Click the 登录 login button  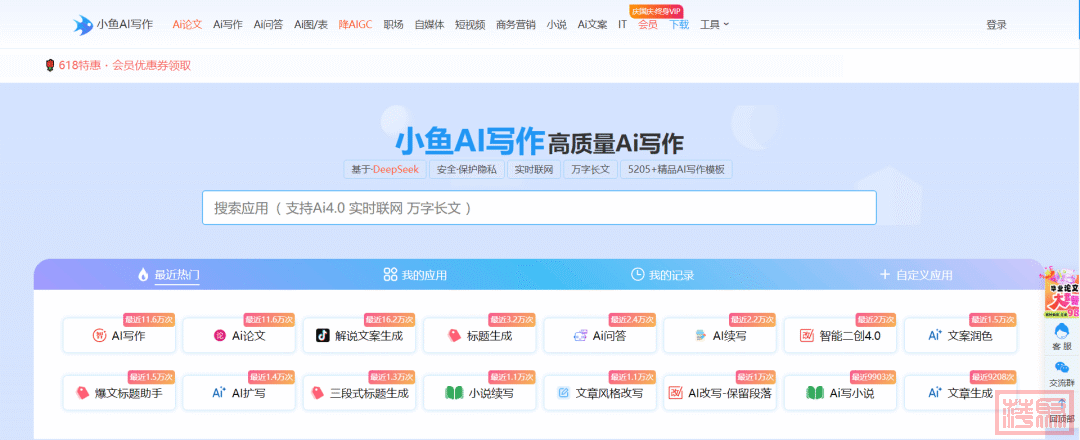point(996,24)
